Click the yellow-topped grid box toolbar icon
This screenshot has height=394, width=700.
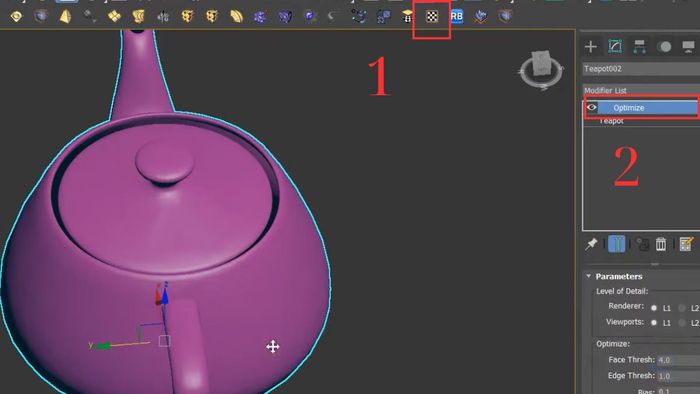click(407, 17)
